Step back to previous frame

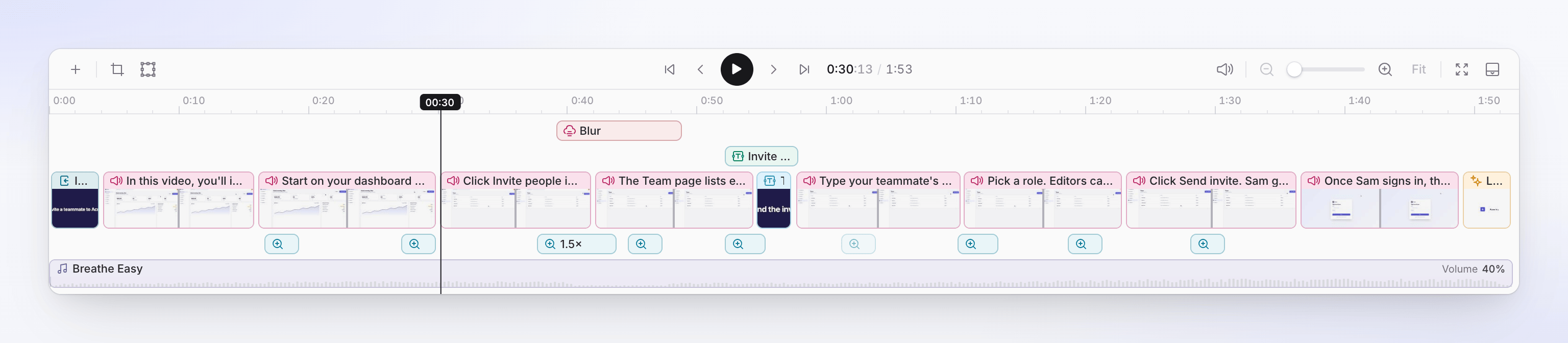coord(701,69)
